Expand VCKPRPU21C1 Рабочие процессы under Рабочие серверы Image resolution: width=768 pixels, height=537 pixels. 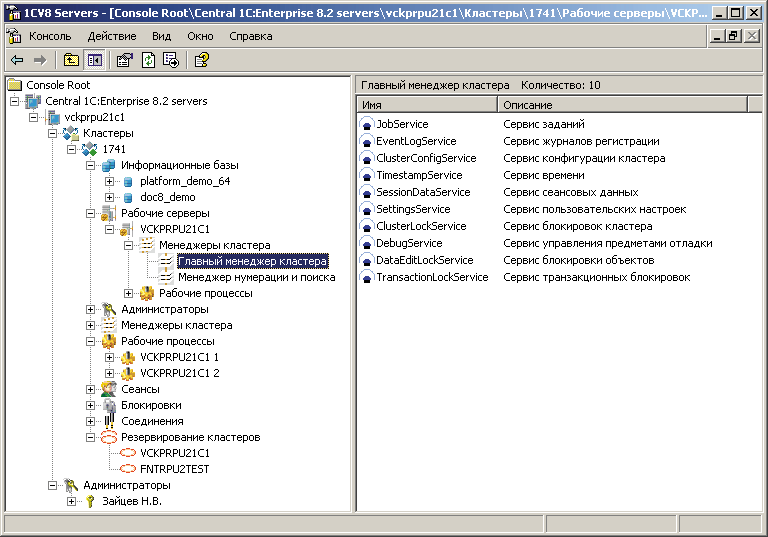click(x=129, y=293)
